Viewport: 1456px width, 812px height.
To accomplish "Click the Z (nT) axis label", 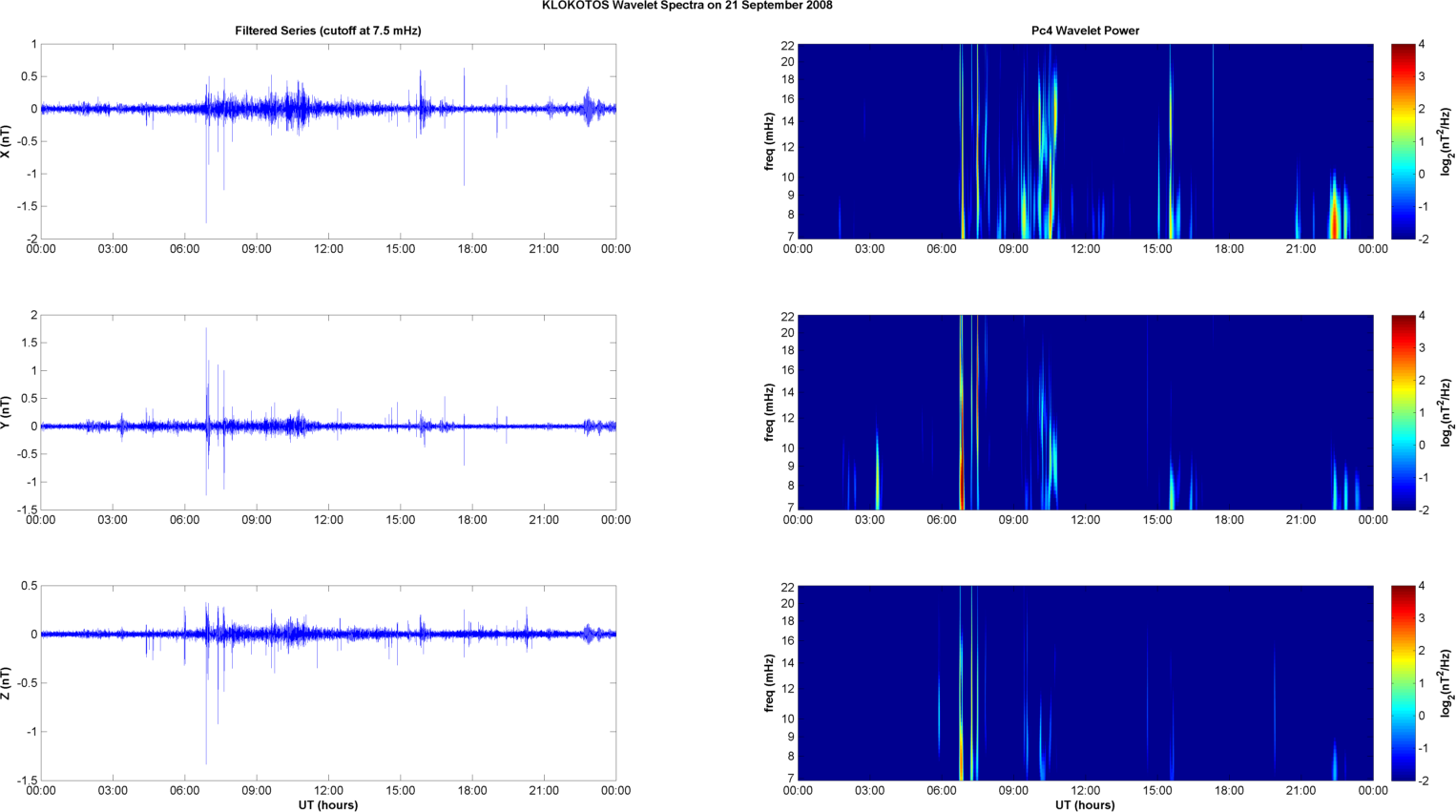I will (7, 683).
